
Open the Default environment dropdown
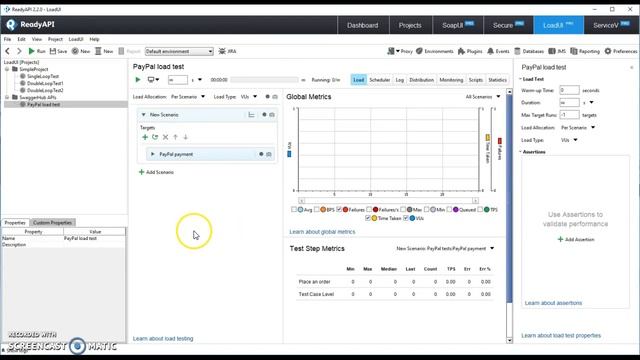click(x=179, y=51)
